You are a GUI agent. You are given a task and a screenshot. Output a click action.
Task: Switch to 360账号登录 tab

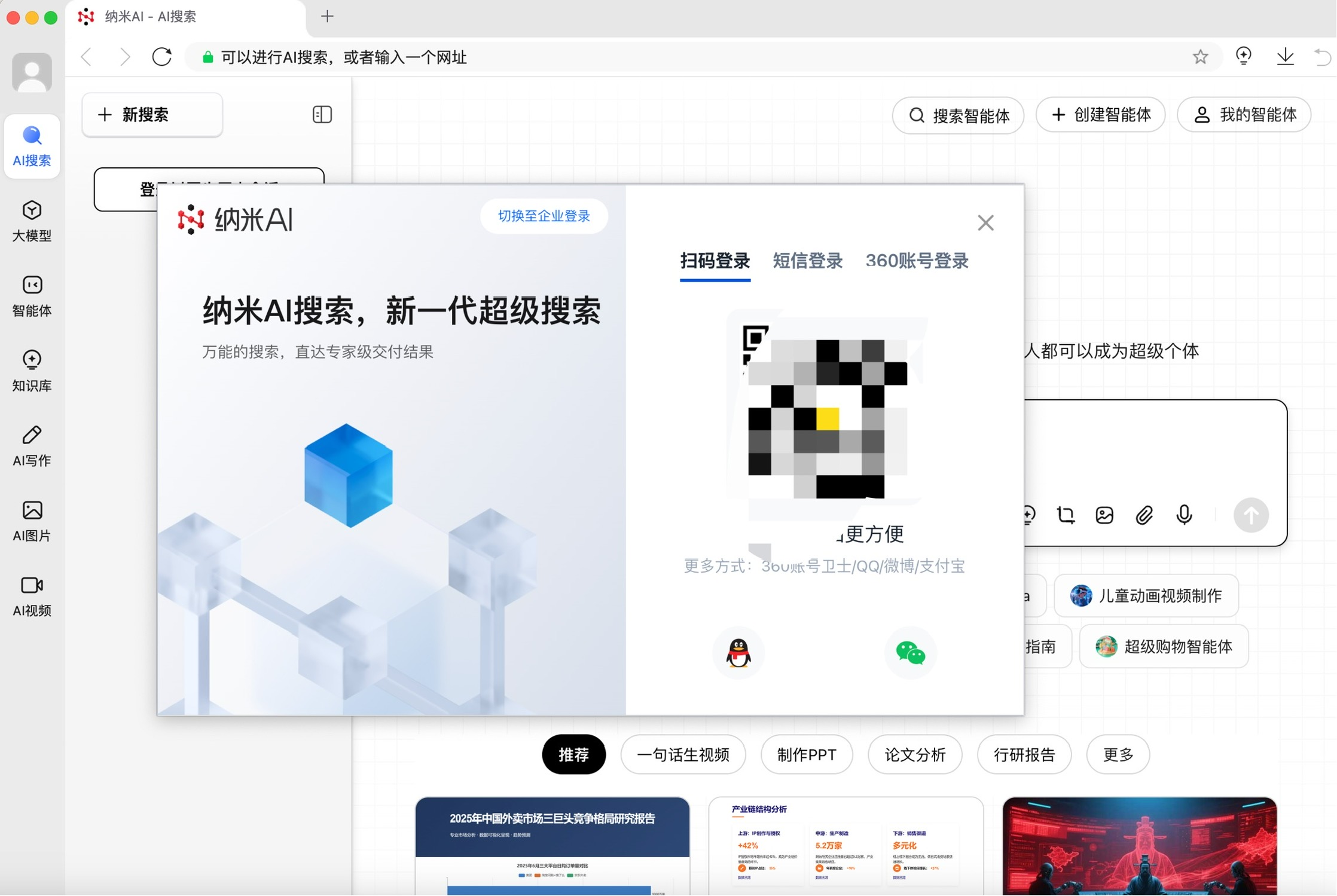click(917, 261)
